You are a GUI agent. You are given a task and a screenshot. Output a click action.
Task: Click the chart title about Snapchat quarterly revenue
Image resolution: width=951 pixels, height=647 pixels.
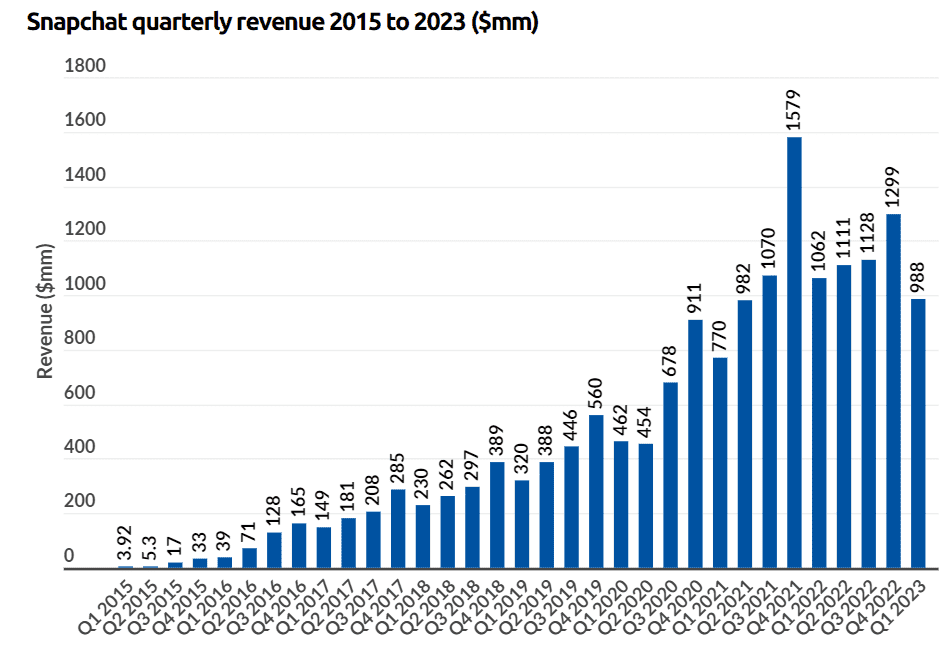(283, 24)
